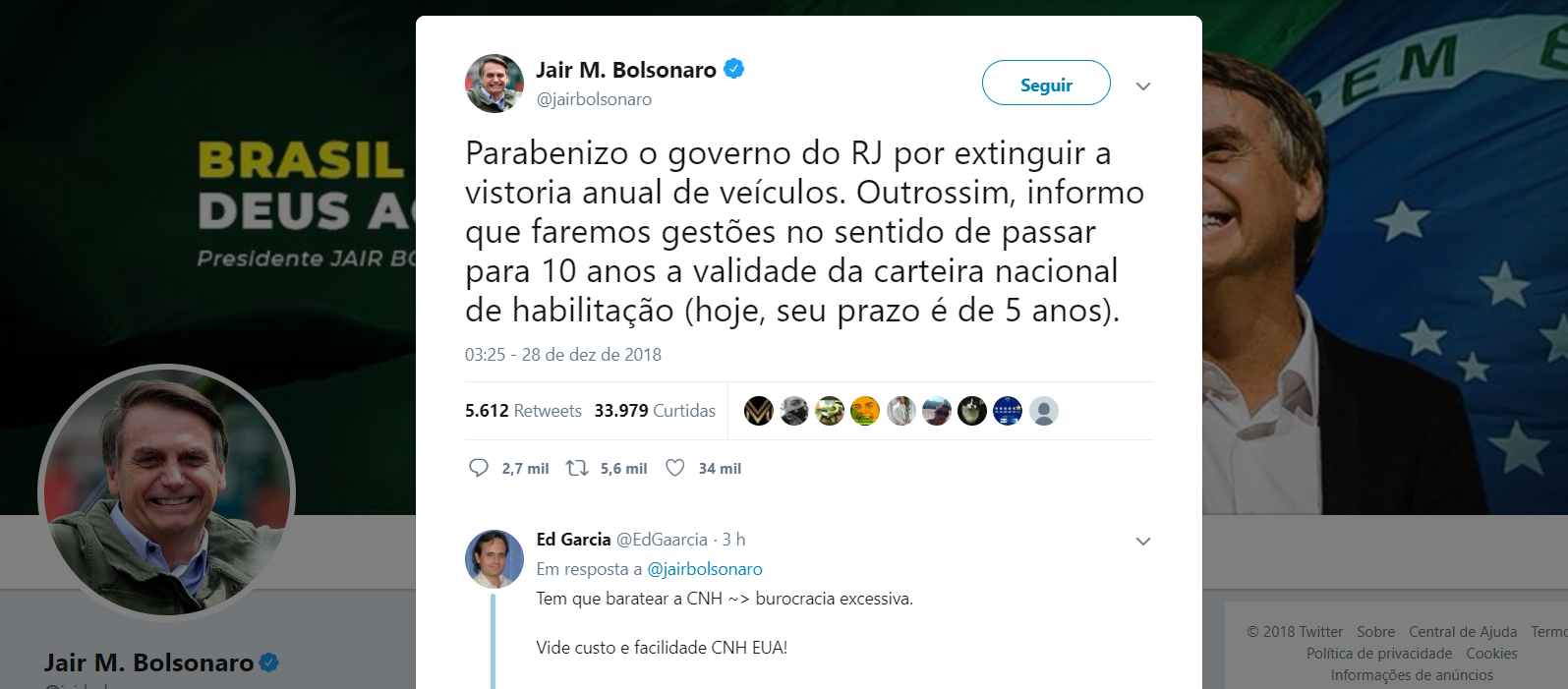Open the dark blue circular liker avatar
This screenshot has height=689, width=1568.
[1008, 411]
